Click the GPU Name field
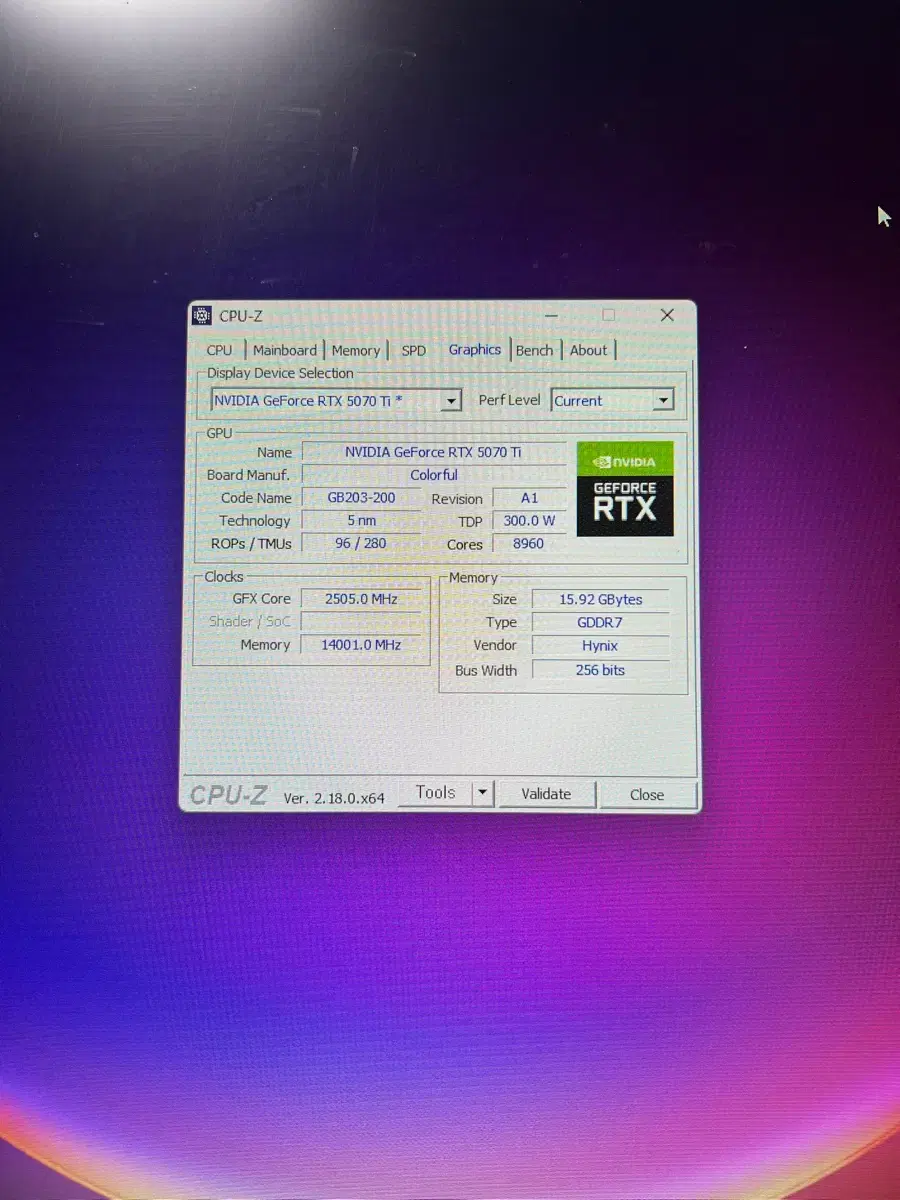 433,452
